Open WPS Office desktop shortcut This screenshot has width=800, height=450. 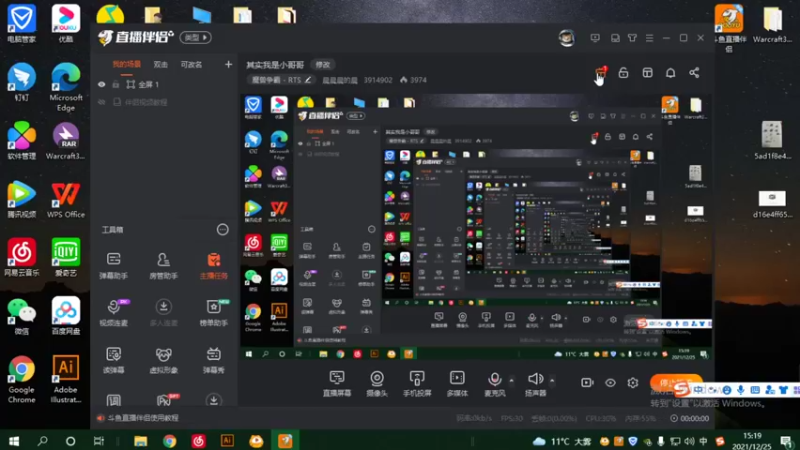tap(66, 200)
